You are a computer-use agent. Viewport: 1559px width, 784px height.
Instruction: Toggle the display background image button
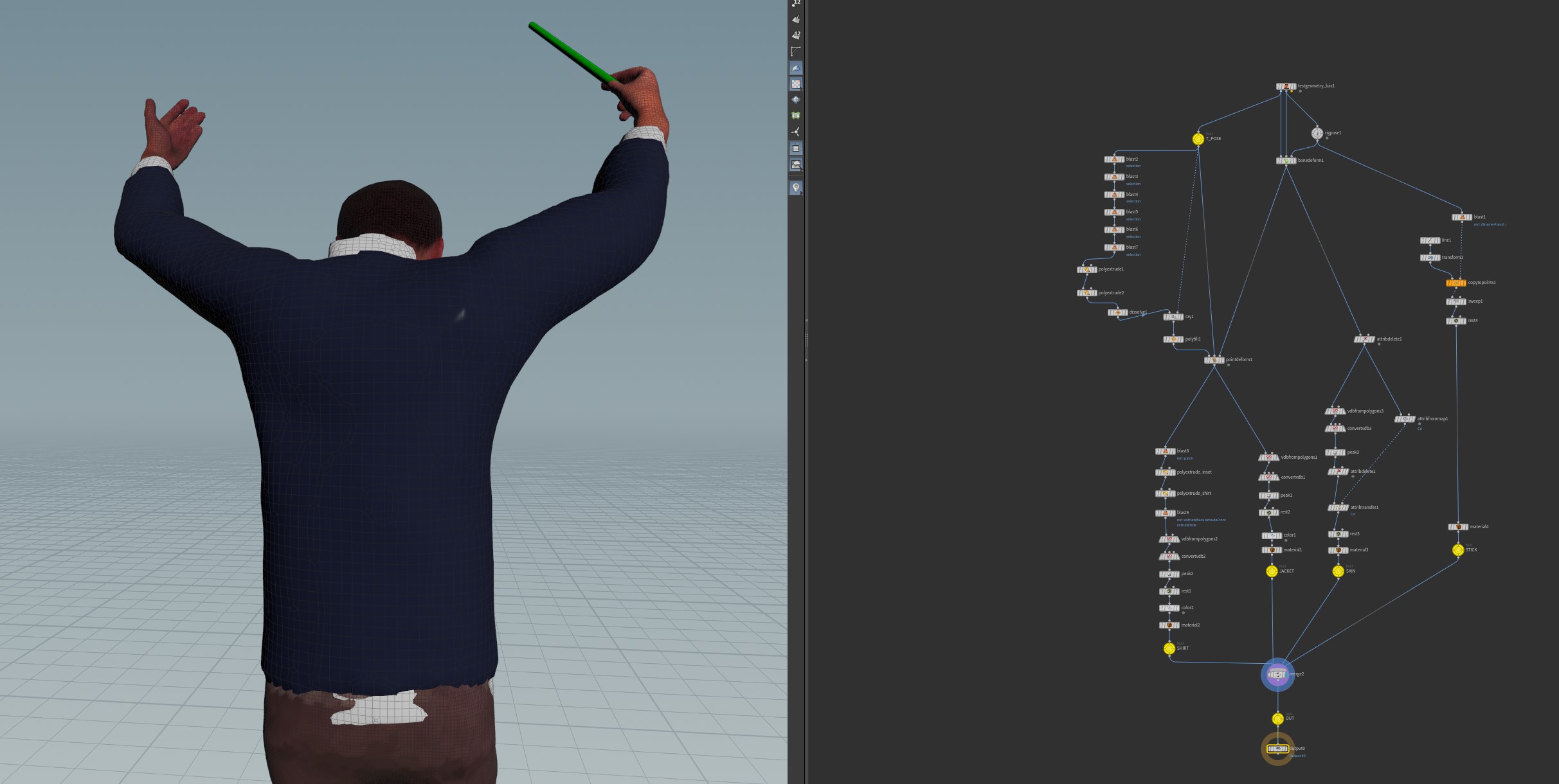coord(796,165)
